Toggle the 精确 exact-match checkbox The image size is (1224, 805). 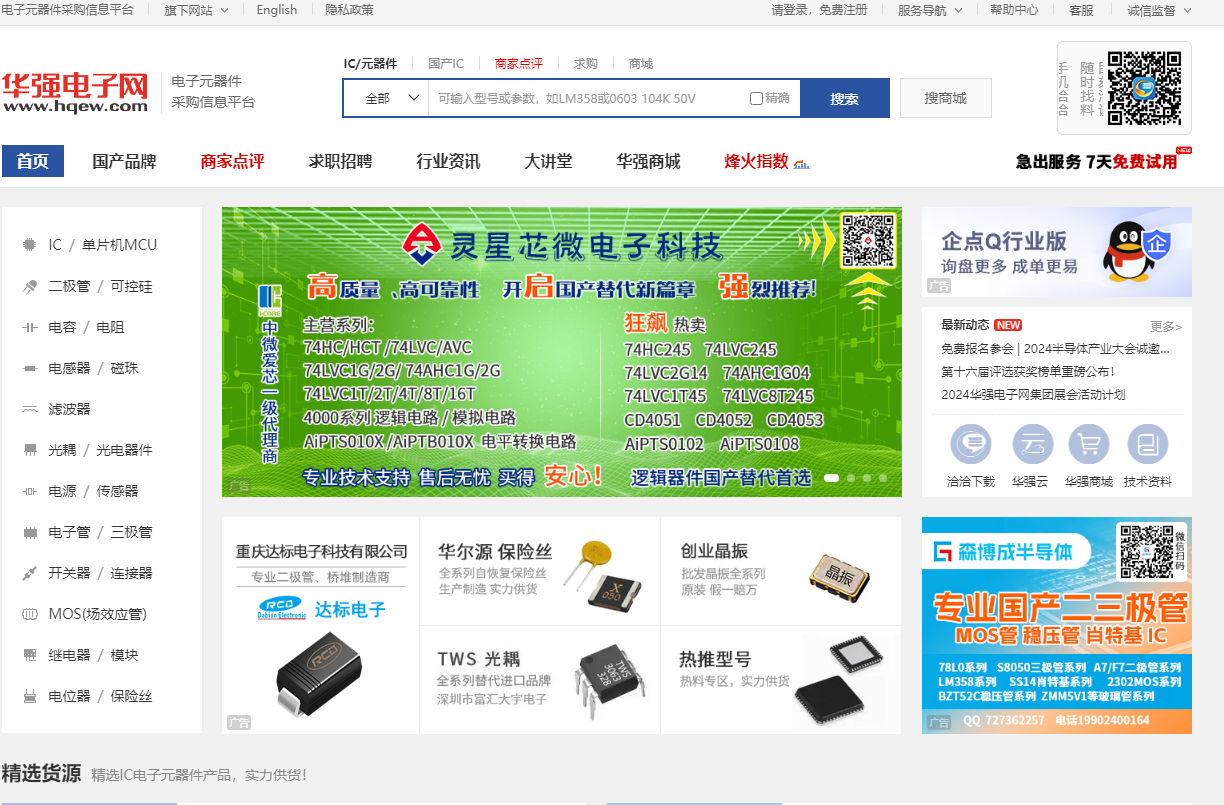pos(756,98)
